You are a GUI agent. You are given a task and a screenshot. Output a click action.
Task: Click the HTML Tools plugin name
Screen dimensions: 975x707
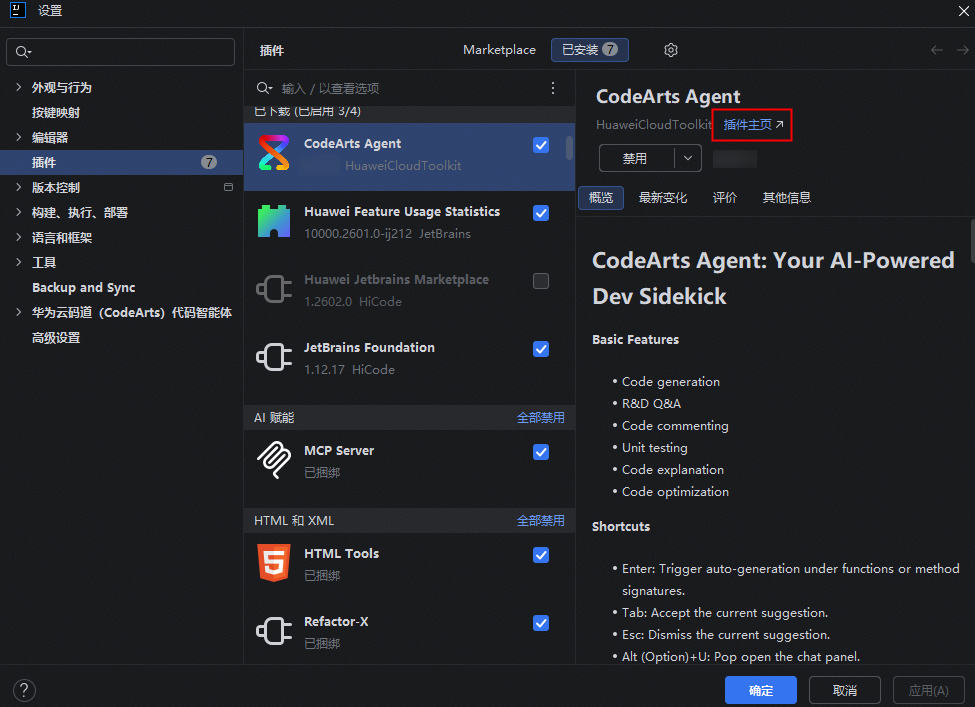click(341, 553)
